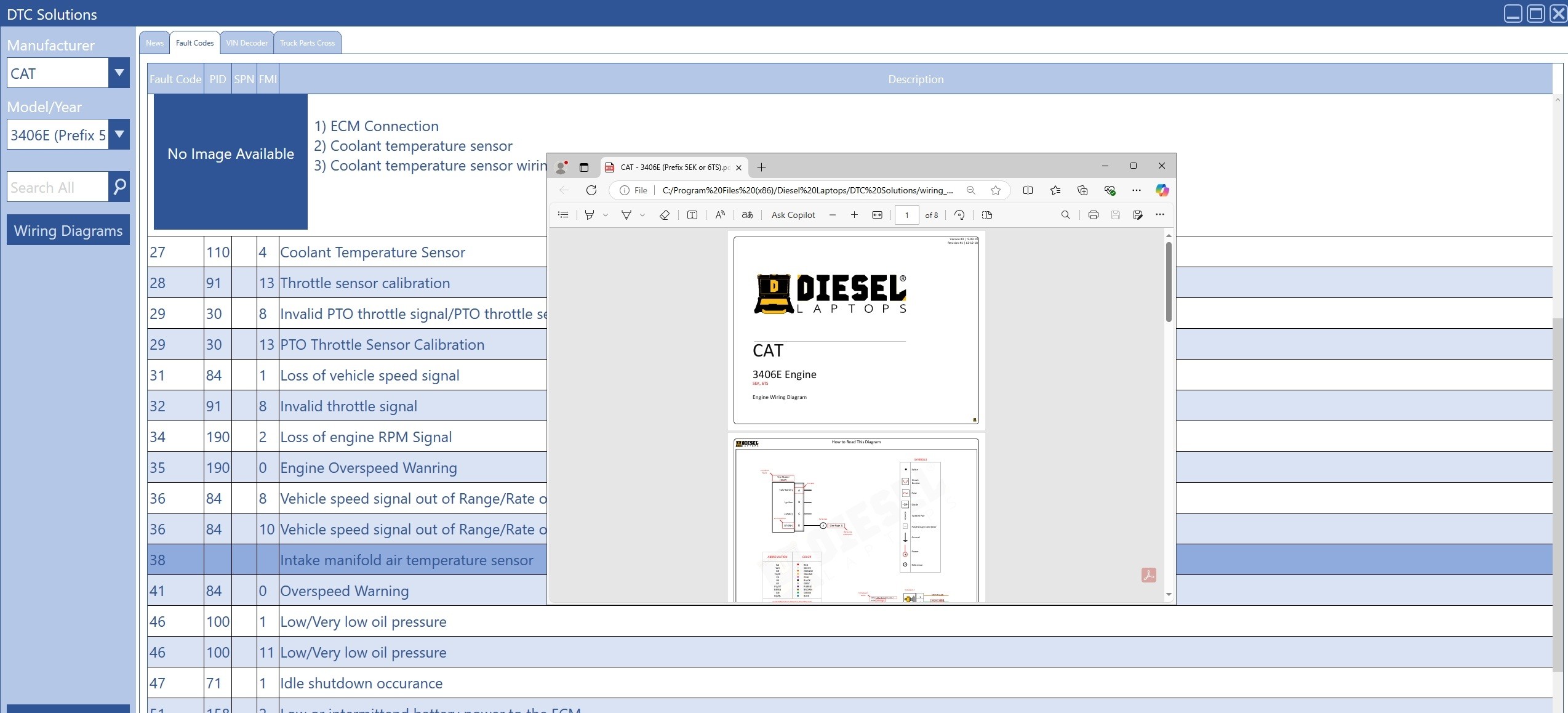Add page to favorites with star icon
The width and height of the screenshot is (1568, 713).
pos(996,190)
